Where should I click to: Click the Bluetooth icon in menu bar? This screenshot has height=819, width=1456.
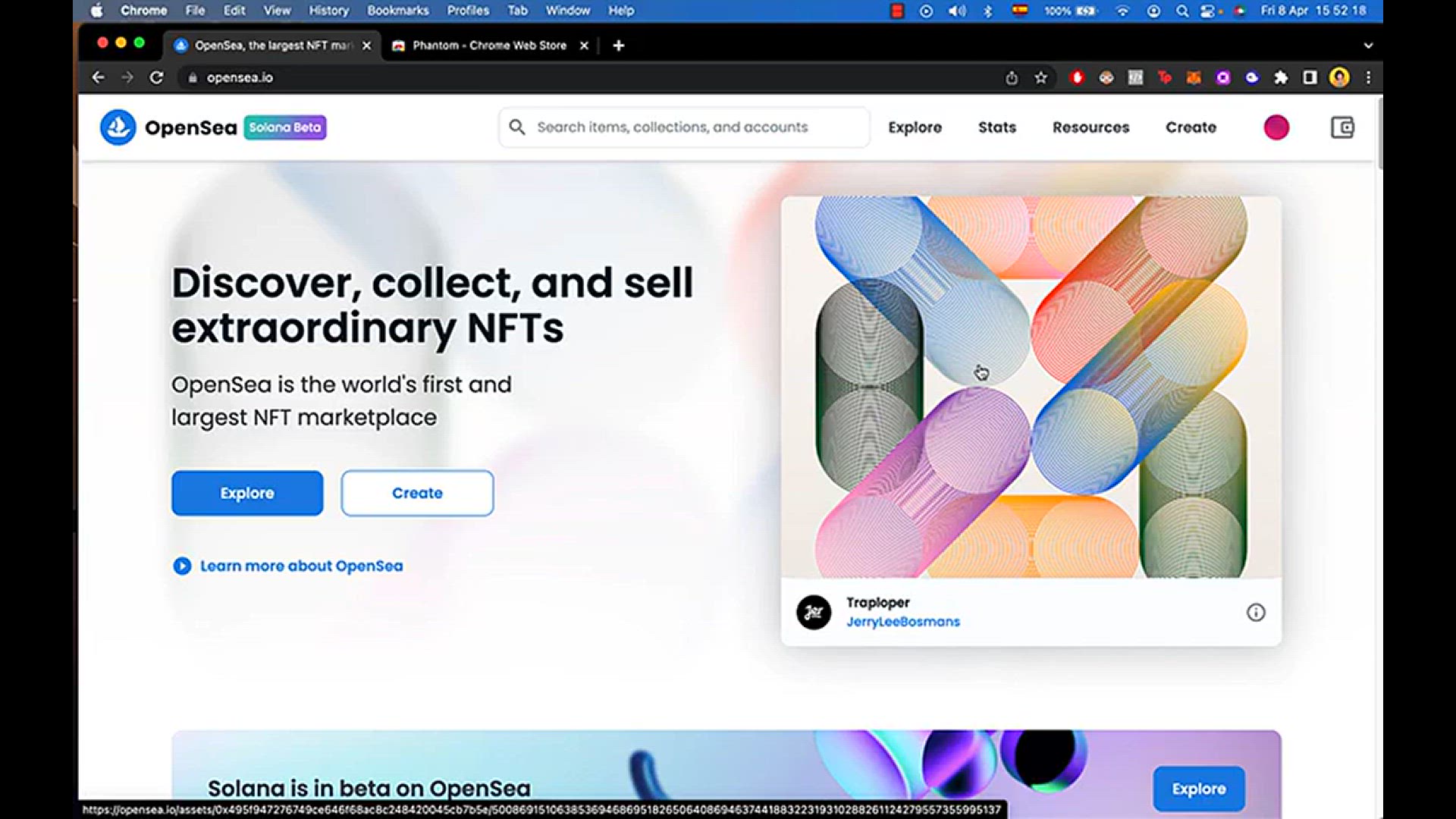987,11
